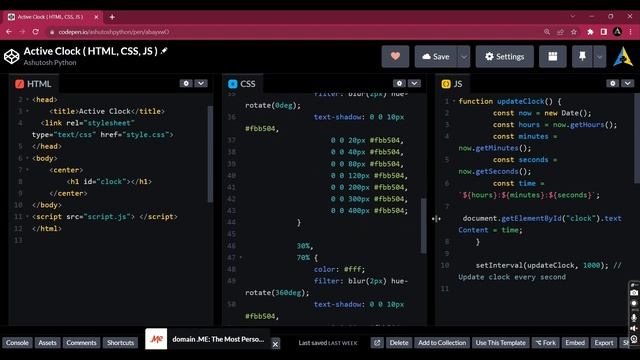Viewport: 640px width, 360px height.
Task: Open browser extensions puzzle icon
Action: (x=590, y=32)
